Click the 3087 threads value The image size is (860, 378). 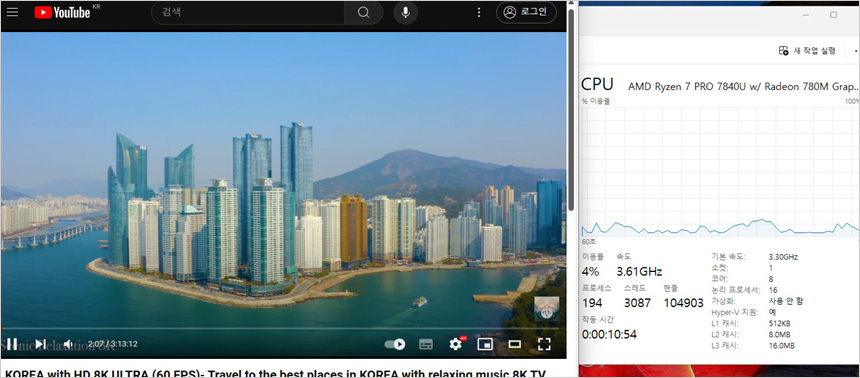[x=637, y=303]
